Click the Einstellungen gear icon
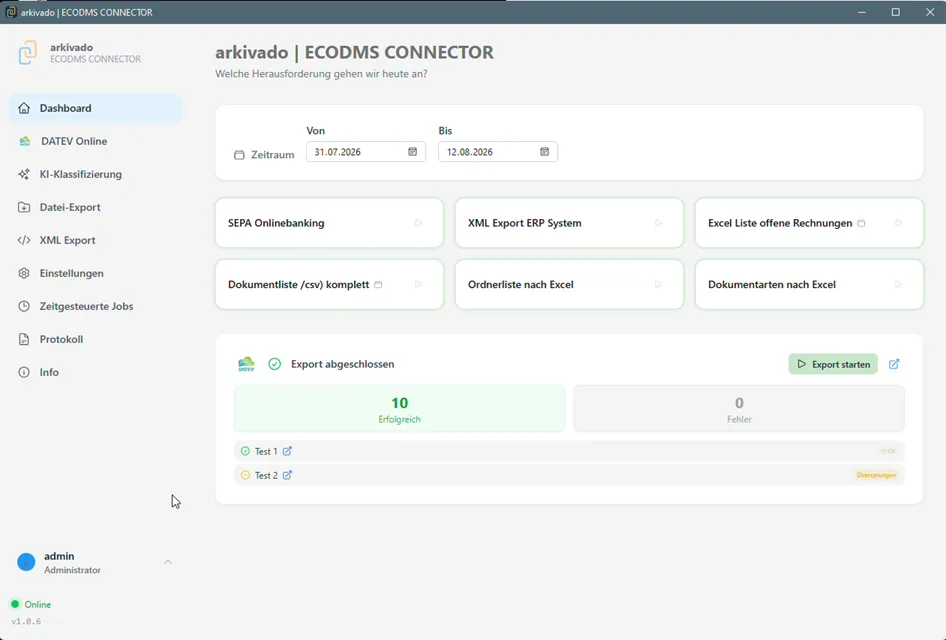This screenshot has width=946, height=640. click(24, 273)
